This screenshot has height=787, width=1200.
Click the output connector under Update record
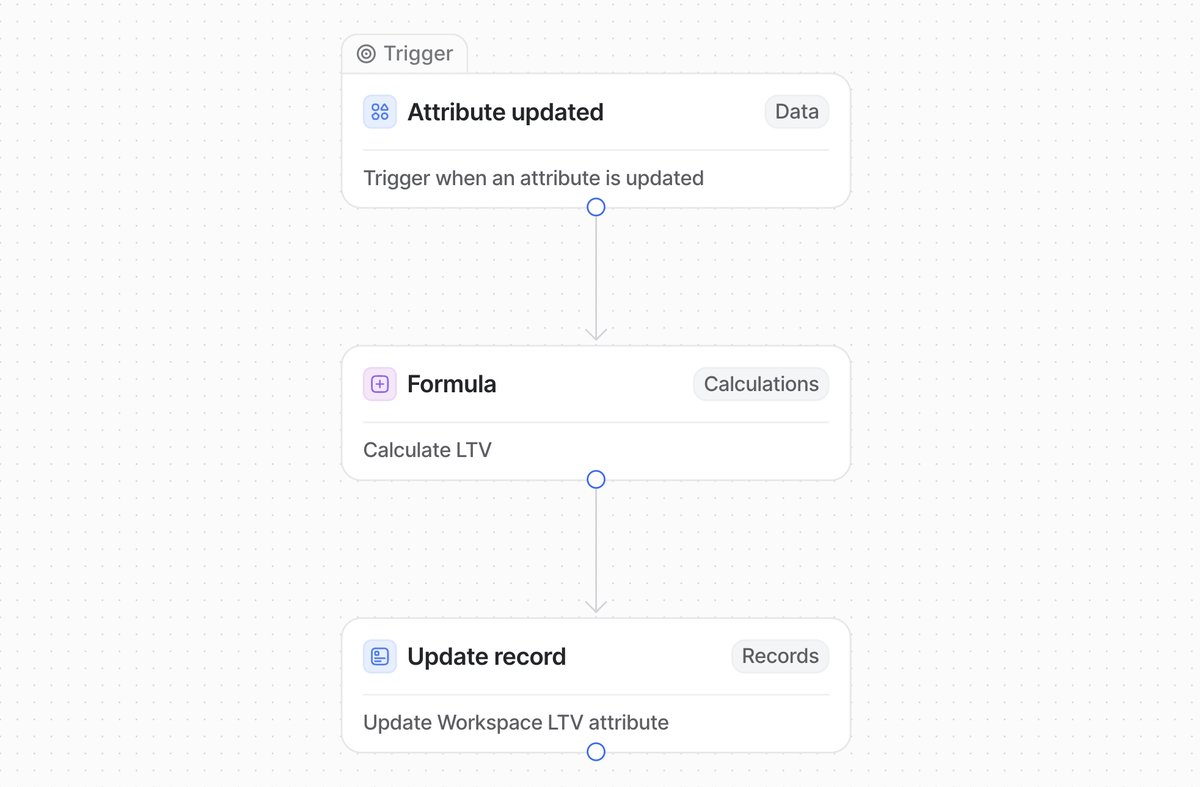tap(596, 751)
